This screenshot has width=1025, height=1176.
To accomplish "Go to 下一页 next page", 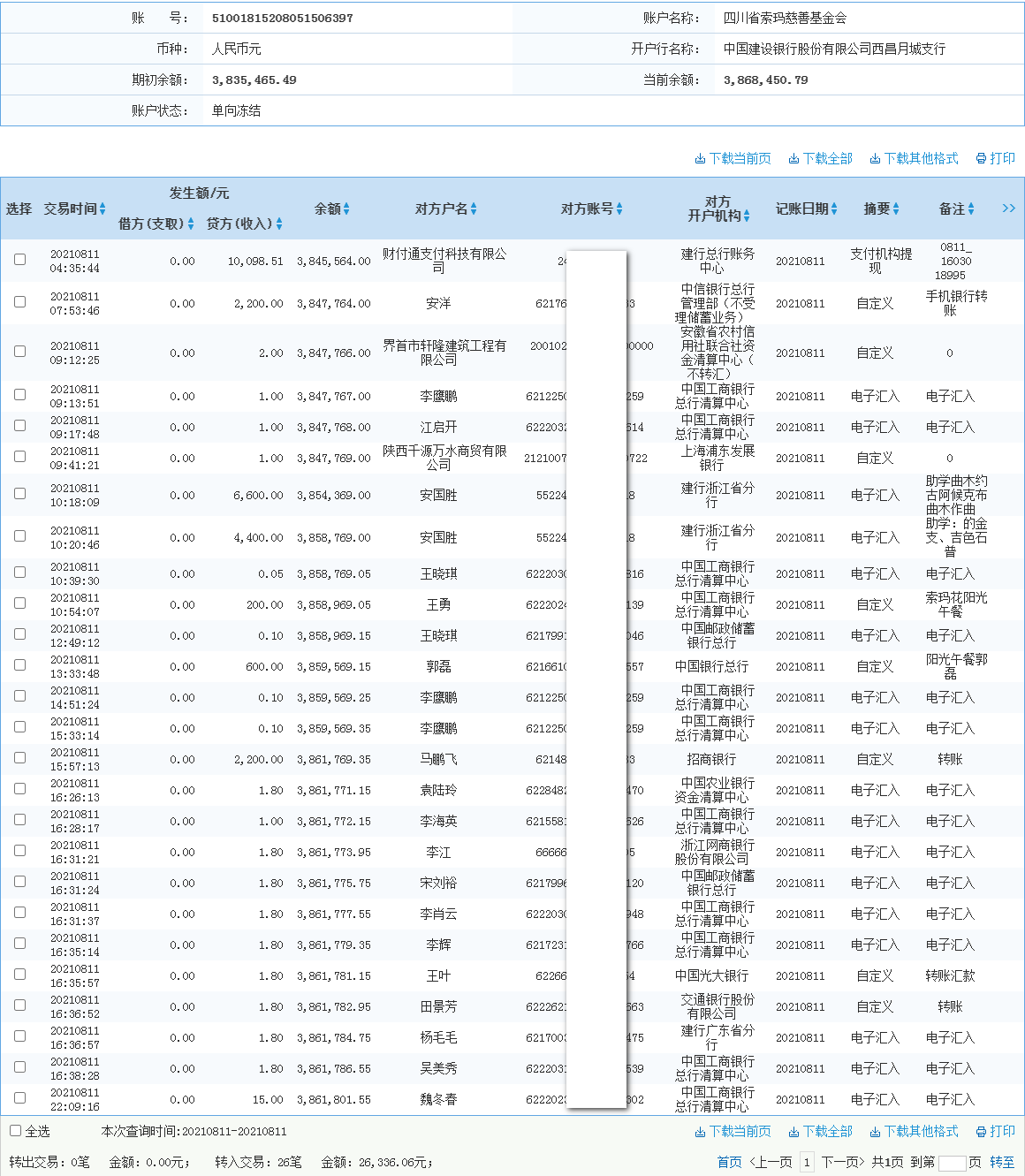I will [842, 1162].
